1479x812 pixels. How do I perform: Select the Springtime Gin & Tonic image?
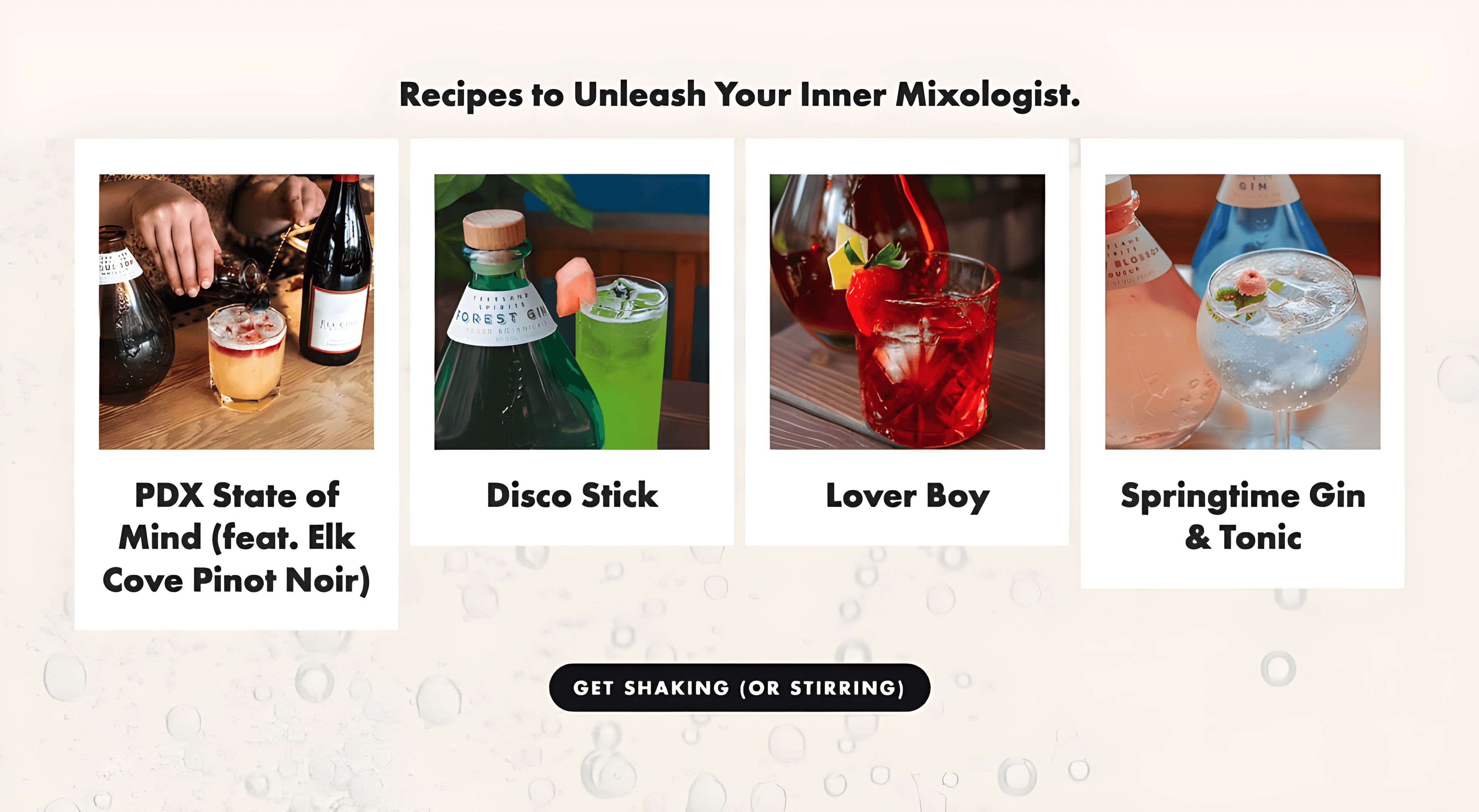pos(1243,311)
